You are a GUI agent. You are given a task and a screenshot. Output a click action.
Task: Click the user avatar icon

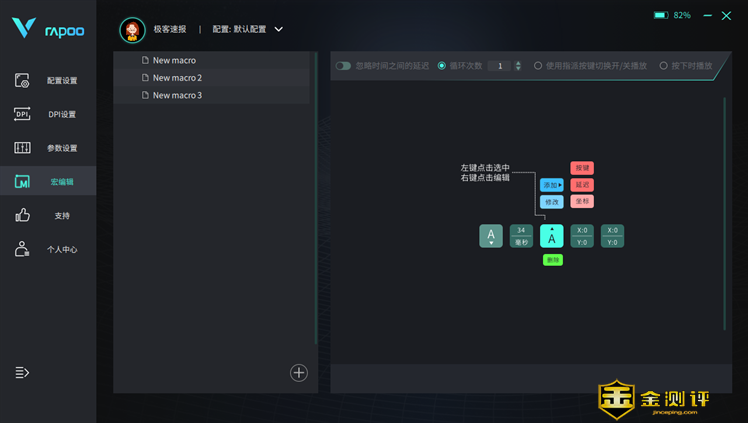[x=132, y=30]
